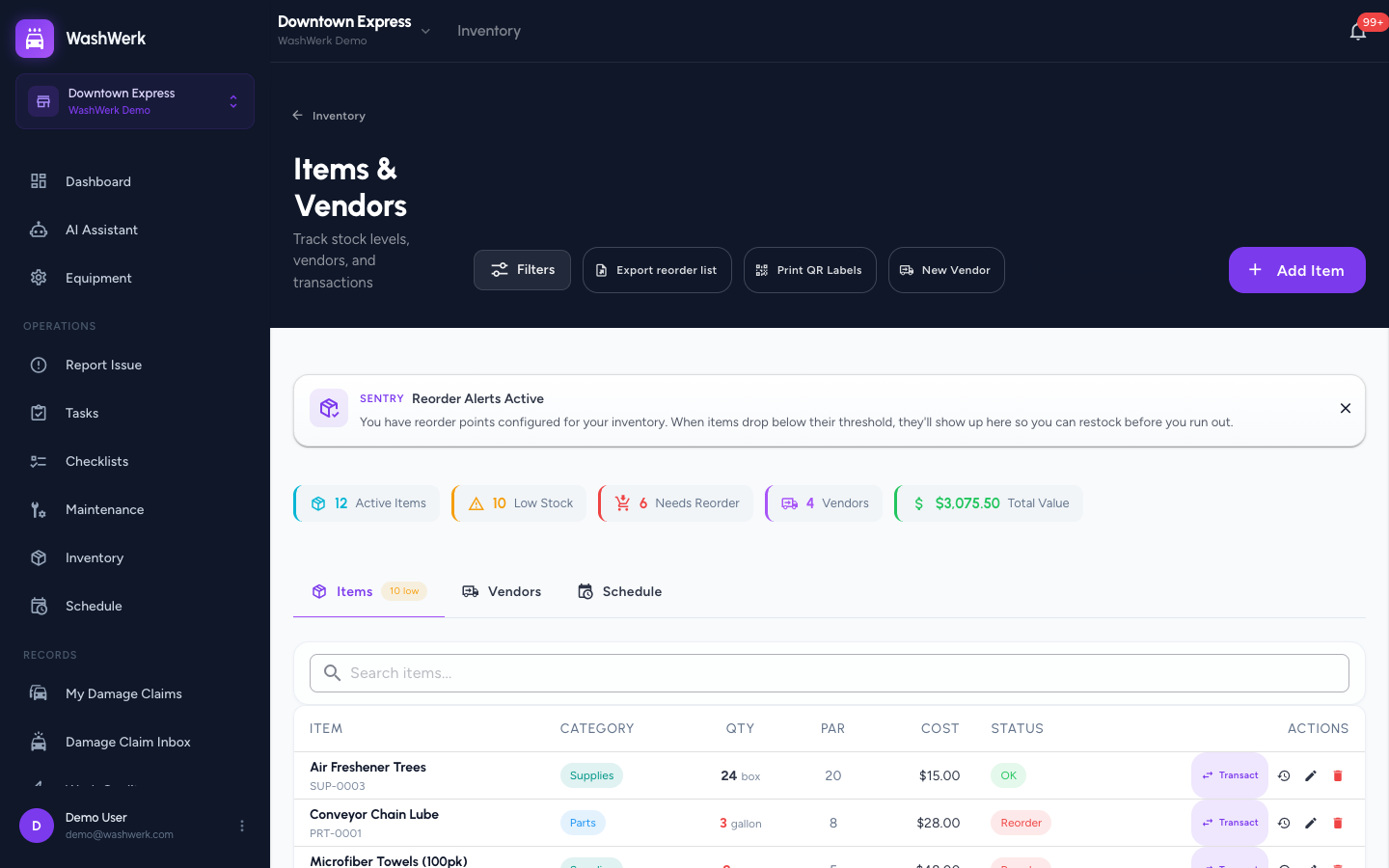1389x868 pixels.
Task: Create a New Vendor
Action: [x=946, y=270]
